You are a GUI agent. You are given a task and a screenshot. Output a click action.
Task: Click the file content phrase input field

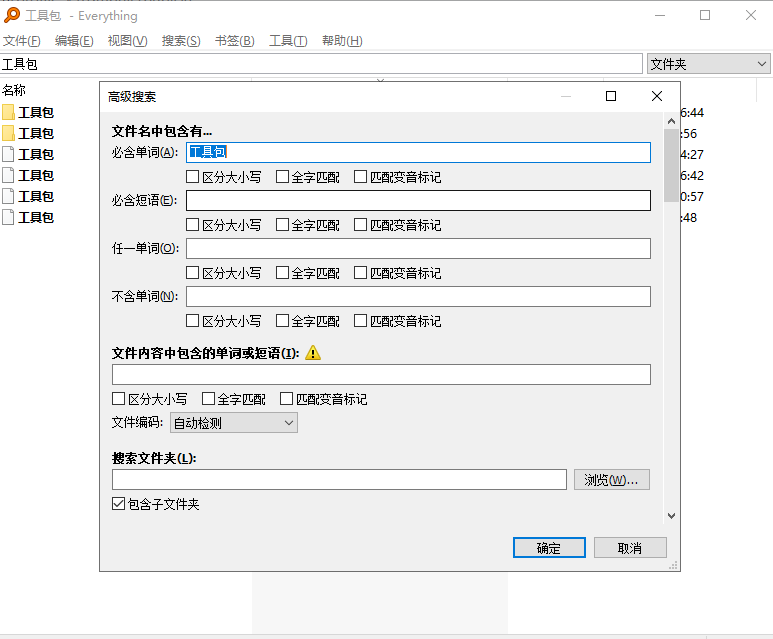click(381, 375)
